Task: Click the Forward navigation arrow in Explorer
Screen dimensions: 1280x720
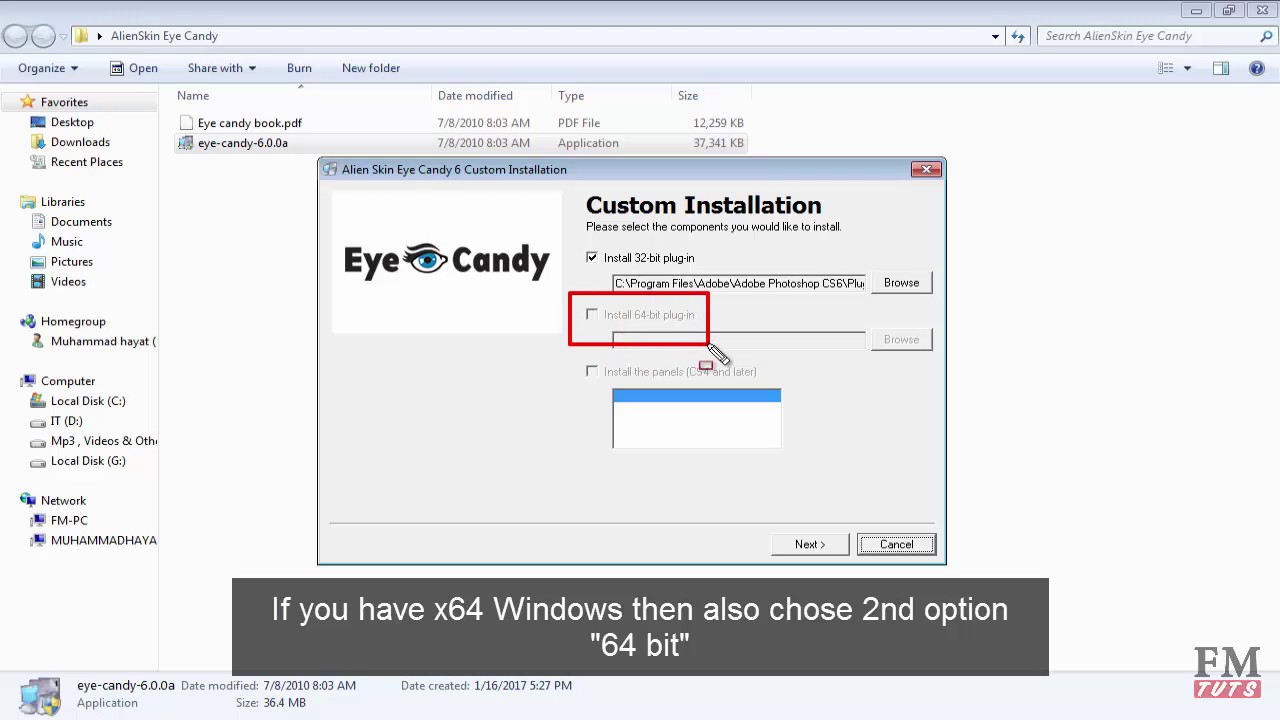Action: coord(43,37)
